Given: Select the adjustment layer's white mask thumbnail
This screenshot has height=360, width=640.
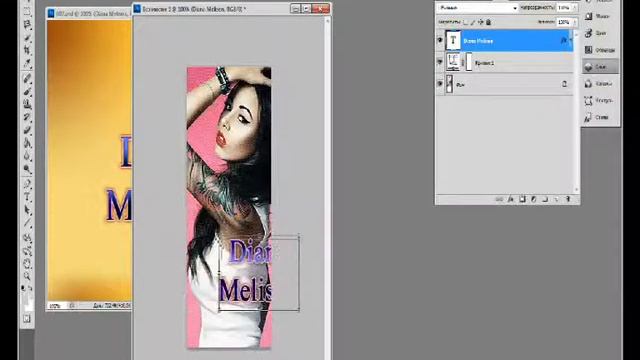Looking at the screenshot, I should pyautogui.click(x=469, y=62).
